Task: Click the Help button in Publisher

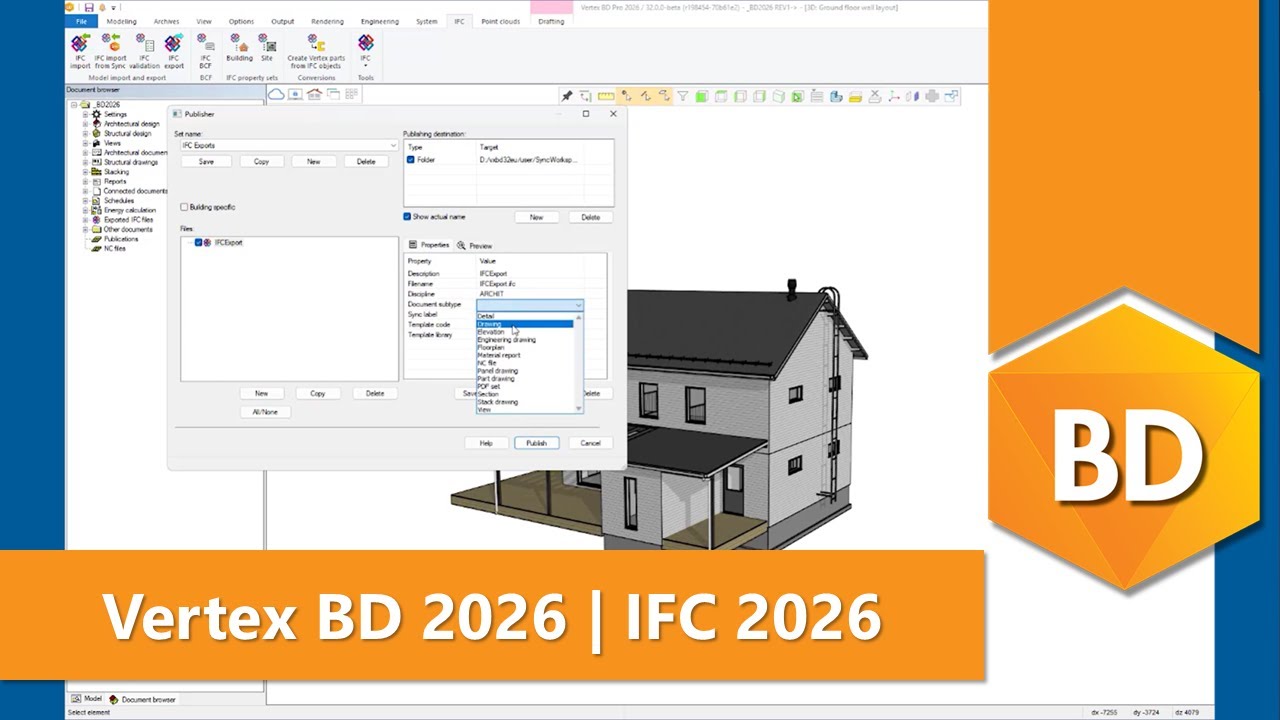Action: click(486, 443)
